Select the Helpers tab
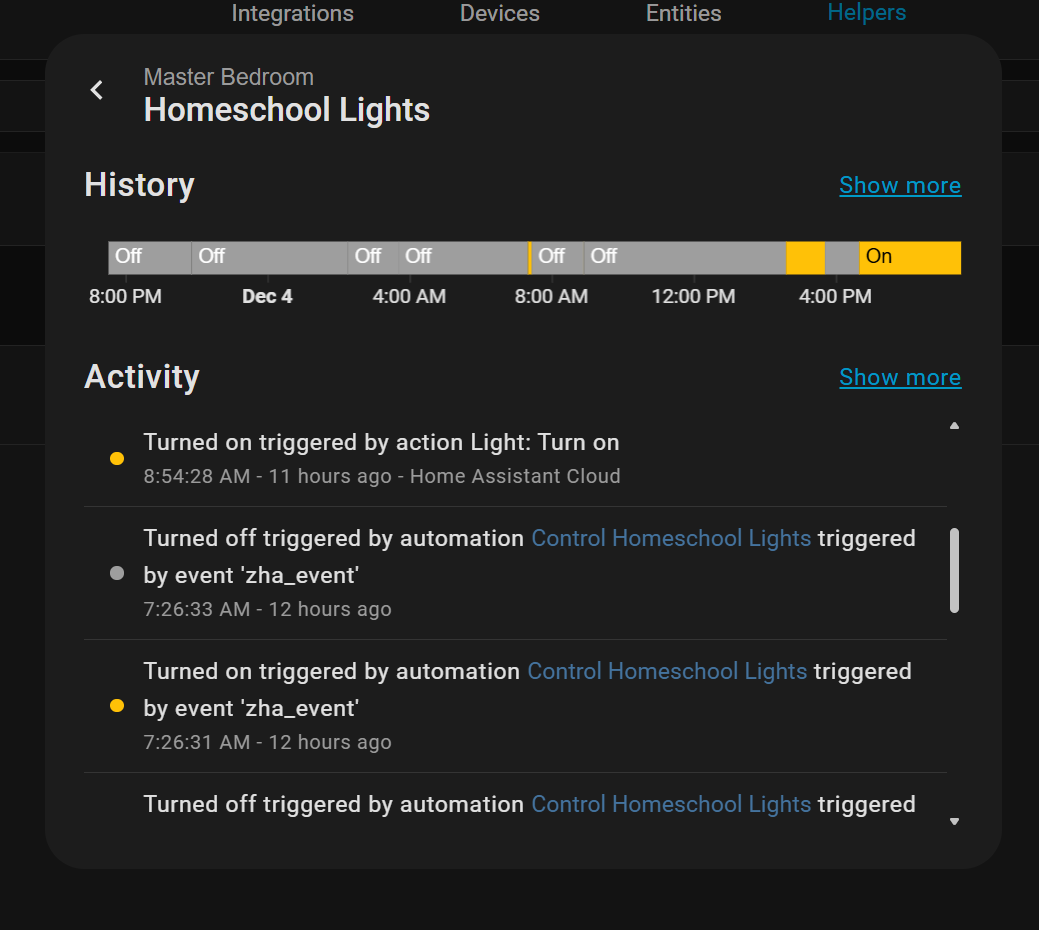1039x930 pixels. click(x=866, y=13)
